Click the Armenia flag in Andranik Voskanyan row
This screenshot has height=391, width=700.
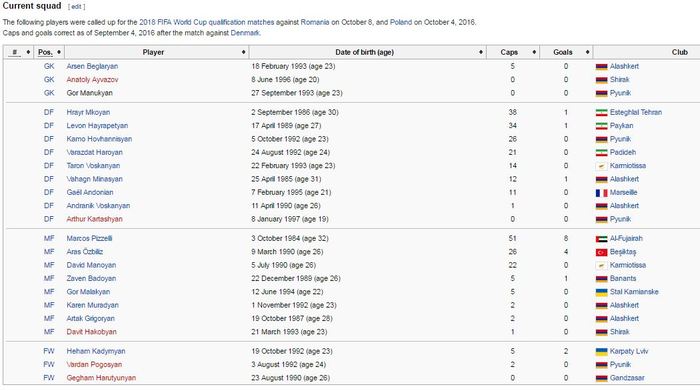click(601, 206)
